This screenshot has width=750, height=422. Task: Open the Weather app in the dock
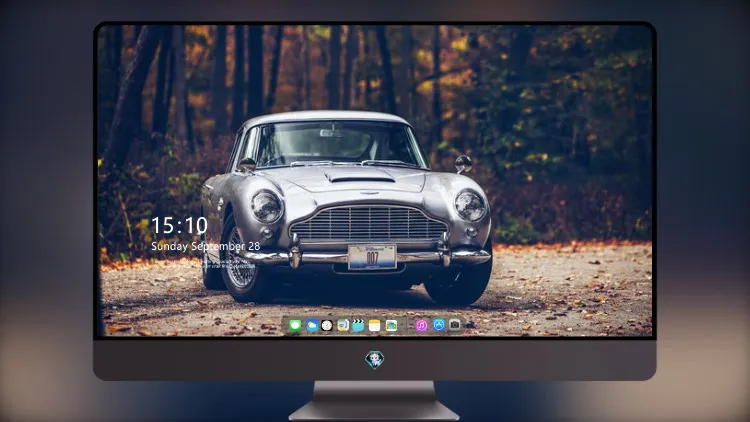tap(312, 326)
